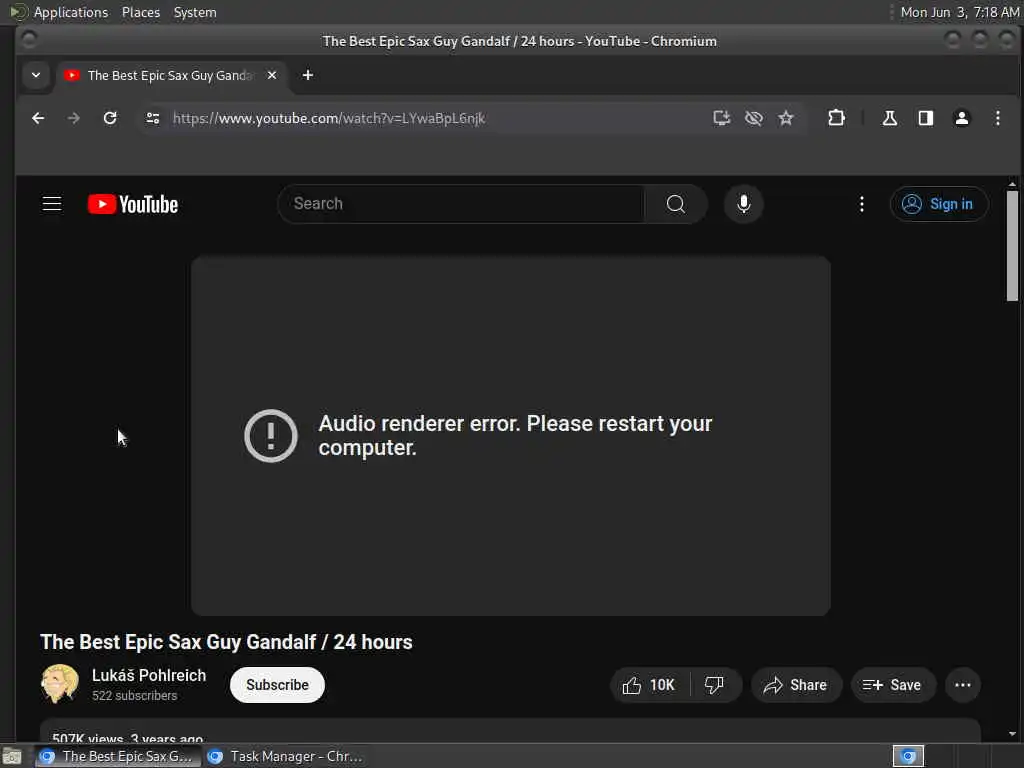Click the show desktop taskbar icon
This screenshot has height=768, width=1024.
(x=12, y=756)
